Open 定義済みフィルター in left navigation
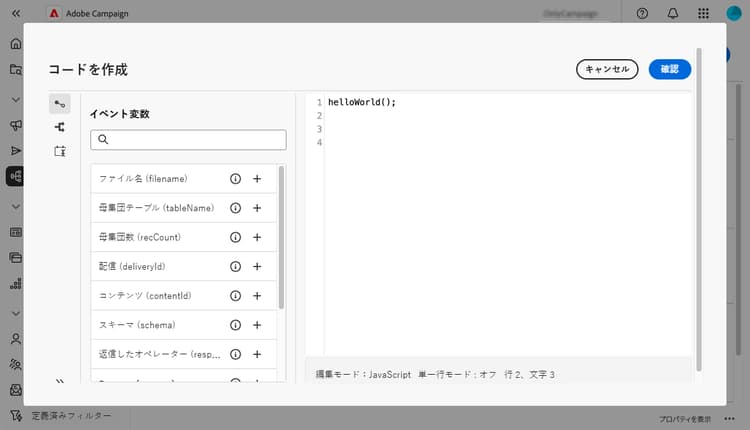The height and width of the screenshot is (430, 750). click(x=71, y=416)
